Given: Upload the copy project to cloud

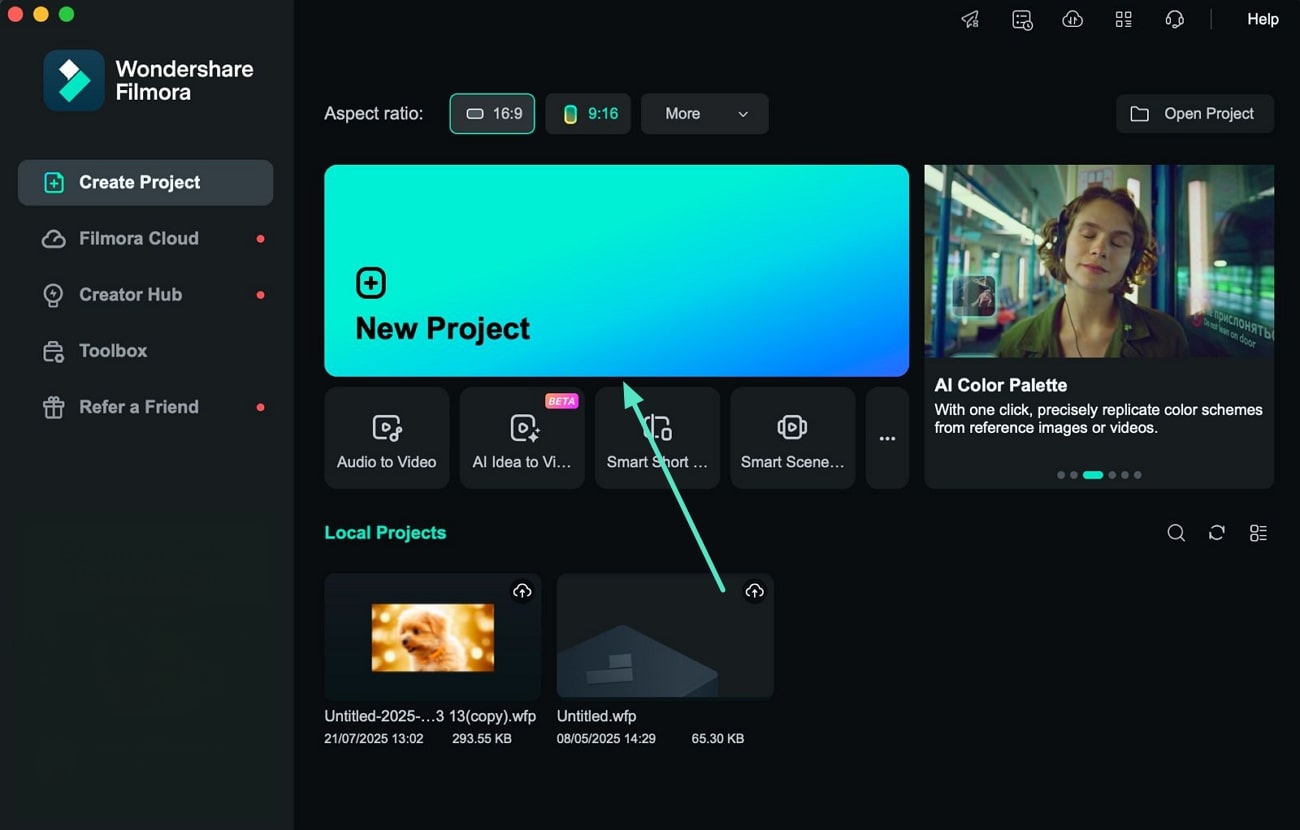Looking at the screenshot, I should (522, 592).
